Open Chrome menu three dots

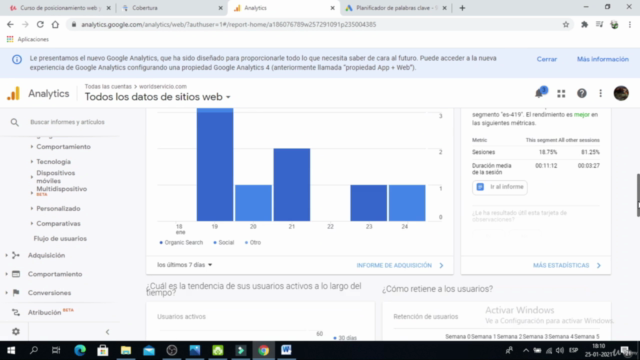tap(630, 24)
